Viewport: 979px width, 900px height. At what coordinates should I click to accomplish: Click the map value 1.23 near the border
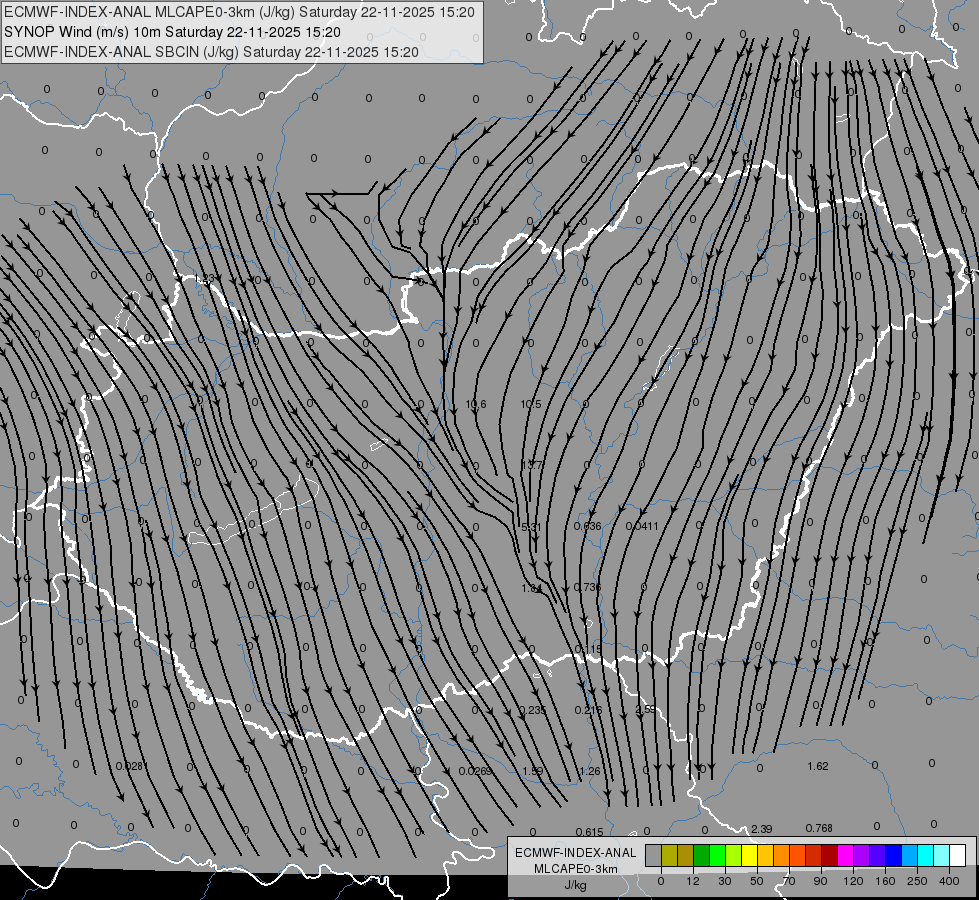pyautogui.click(x=204, y=279)
